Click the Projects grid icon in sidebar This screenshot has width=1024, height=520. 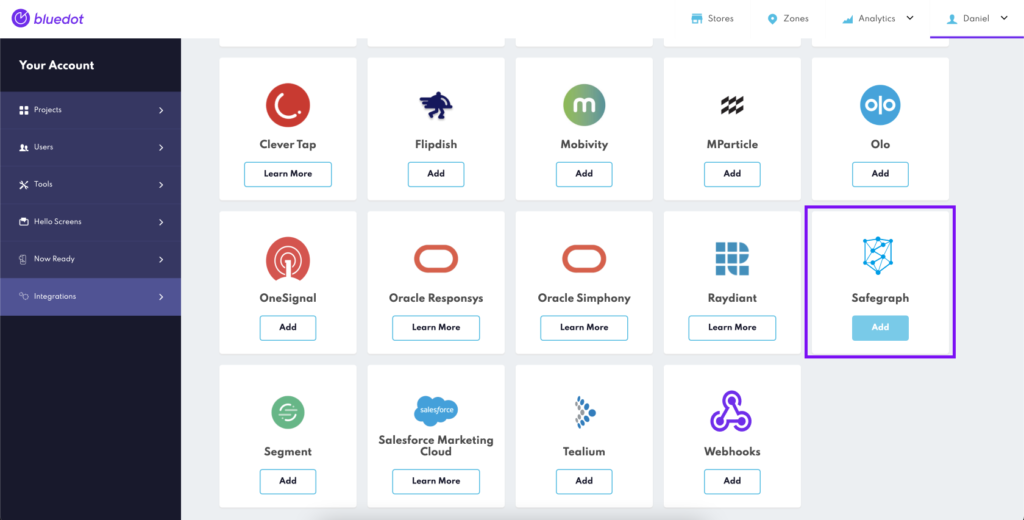24,110
